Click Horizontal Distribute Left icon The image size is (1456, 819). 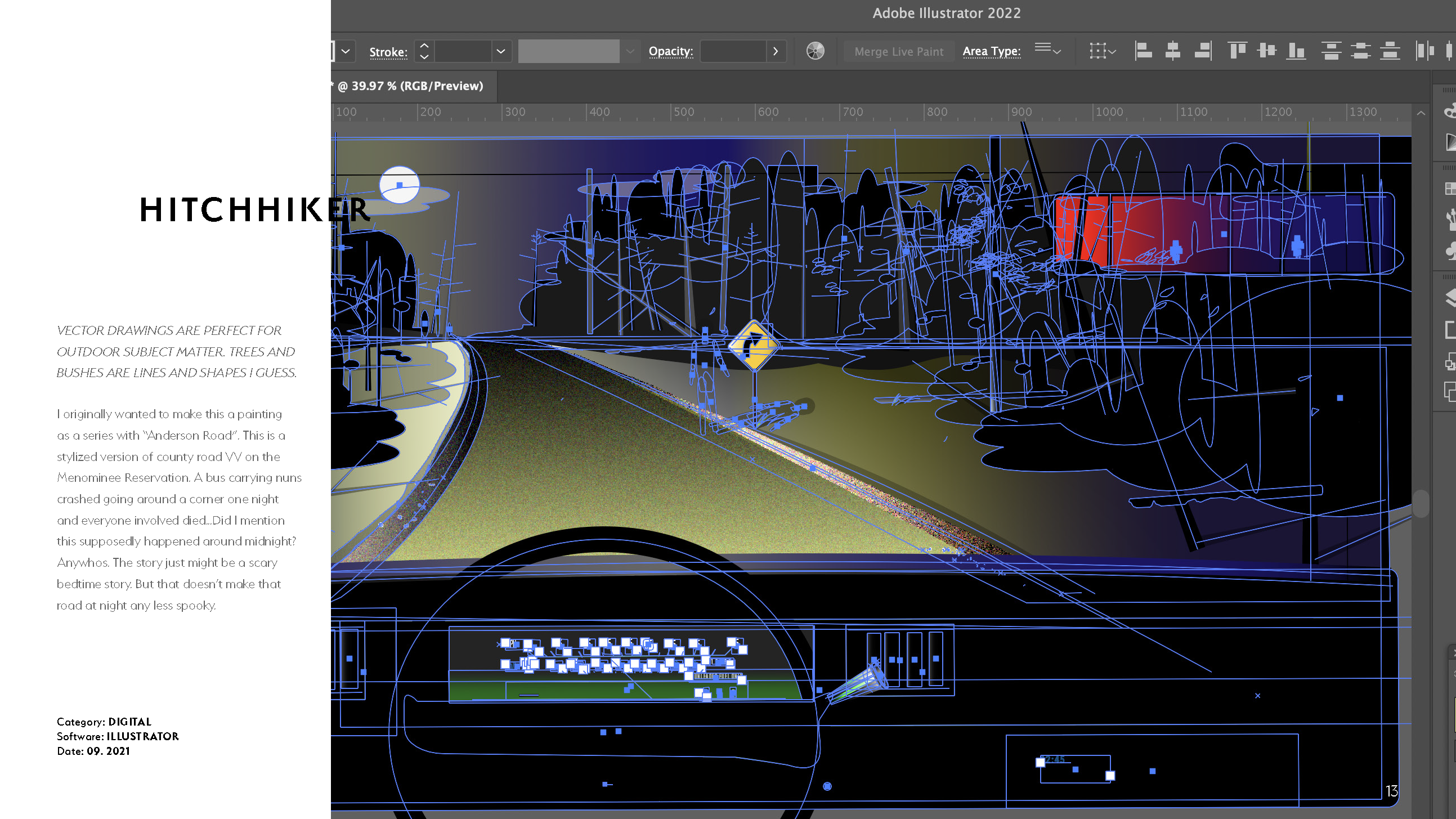[x=1424, y=51]
